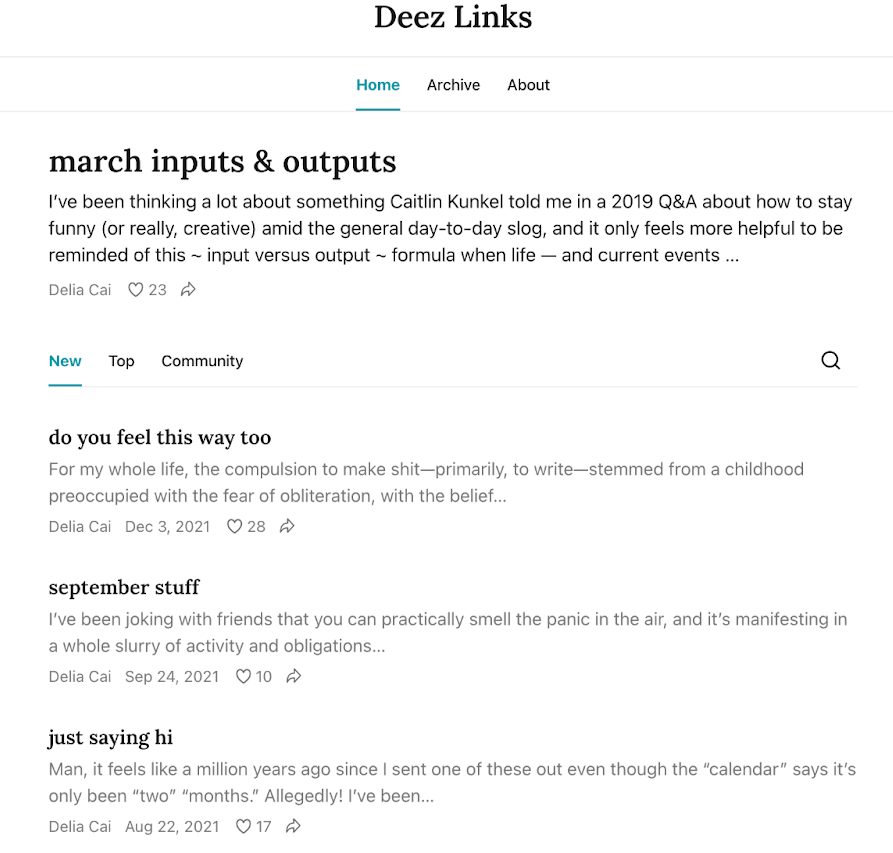
Task: Like the september stuff post
Action: coord(243,676)
